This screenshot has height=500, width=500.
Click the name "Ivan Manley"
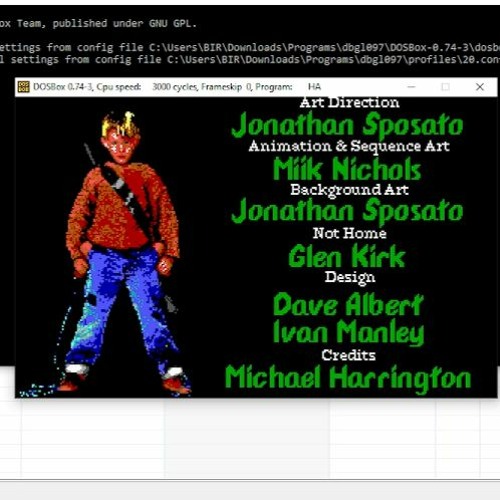pyautogui.click(x=348, y=332)
